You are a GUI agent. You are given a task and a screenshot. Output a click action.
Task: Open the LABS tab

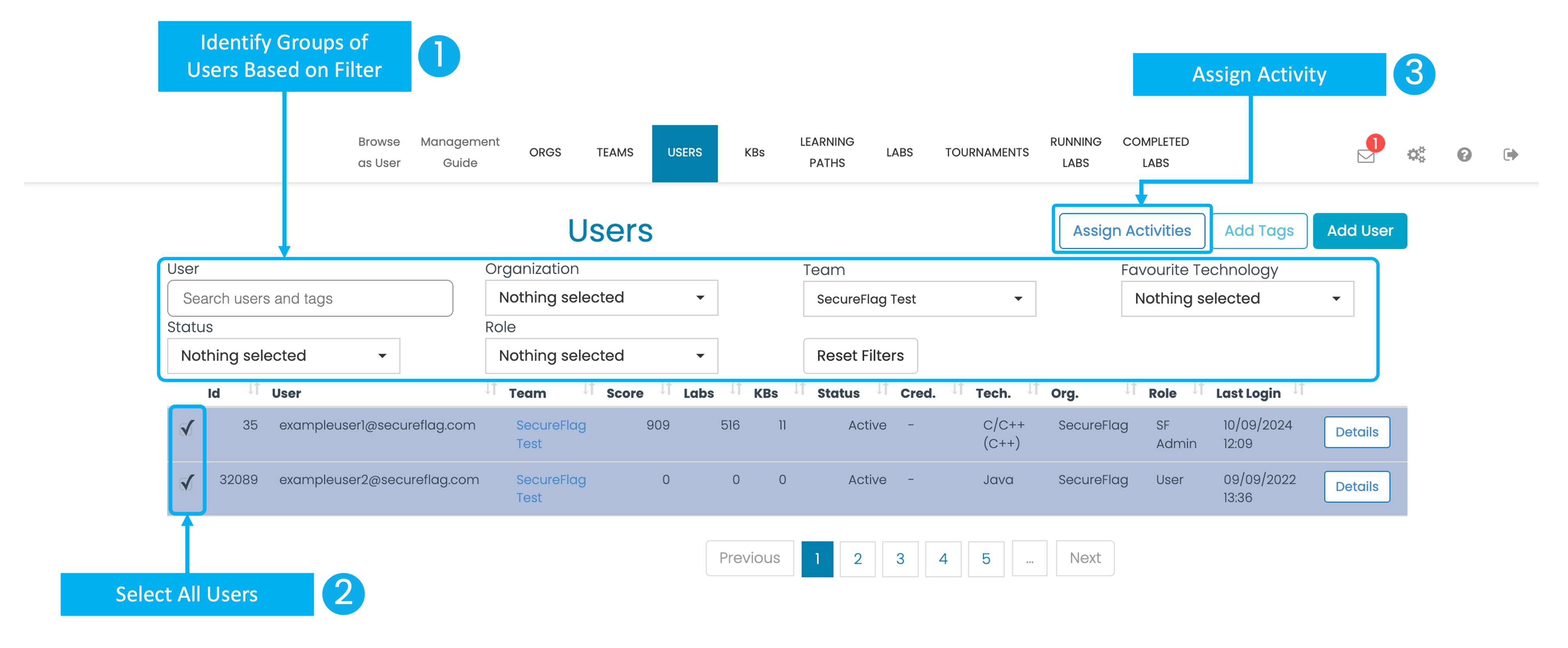[899, 153]
